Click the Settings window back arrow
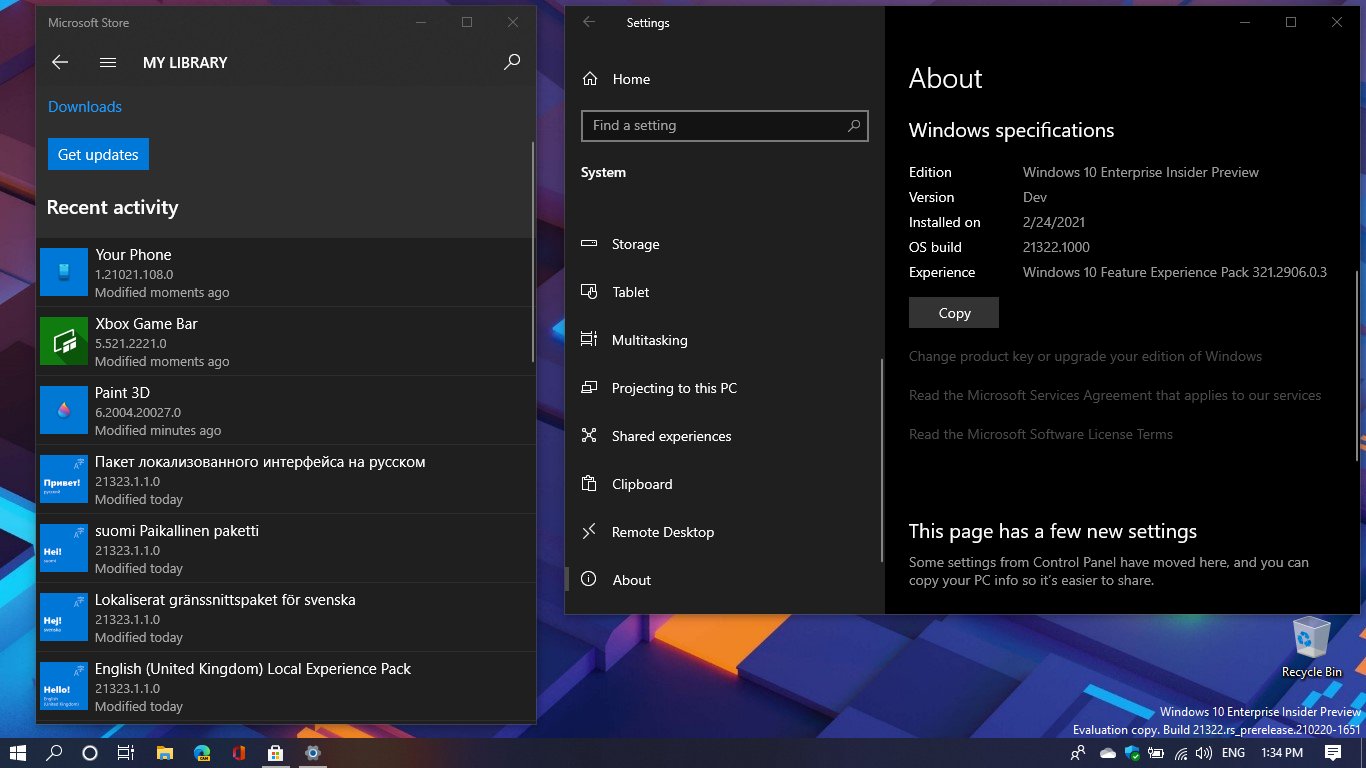 (x=589, y=22)
